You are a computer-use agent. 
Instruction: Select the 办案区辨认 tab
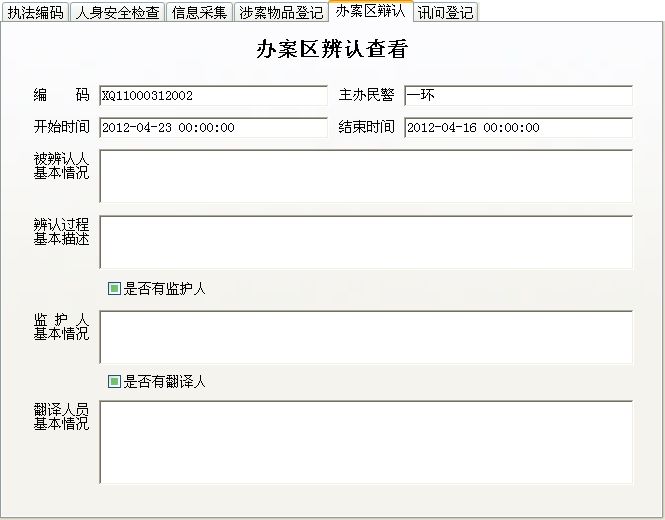click(x=371, y=11)
